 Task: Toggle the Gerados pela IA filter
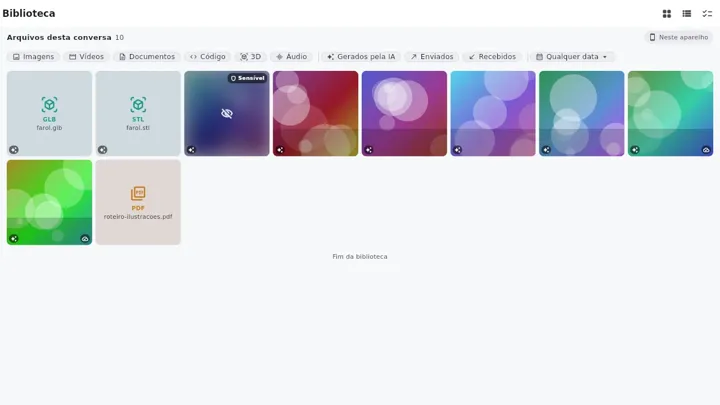pos(361,56)
